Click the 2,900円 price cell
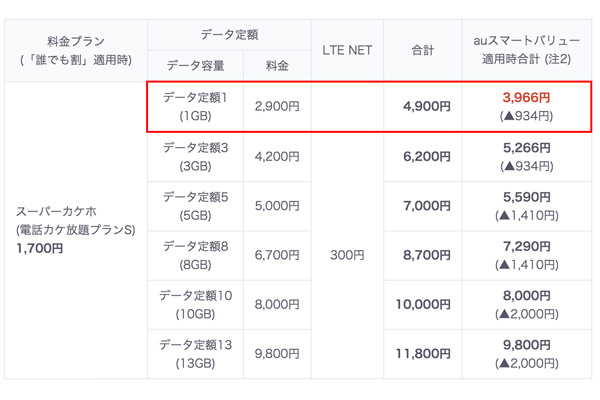Image resolution: width=600 pixels, height=400 pixels. click(277, 106)
